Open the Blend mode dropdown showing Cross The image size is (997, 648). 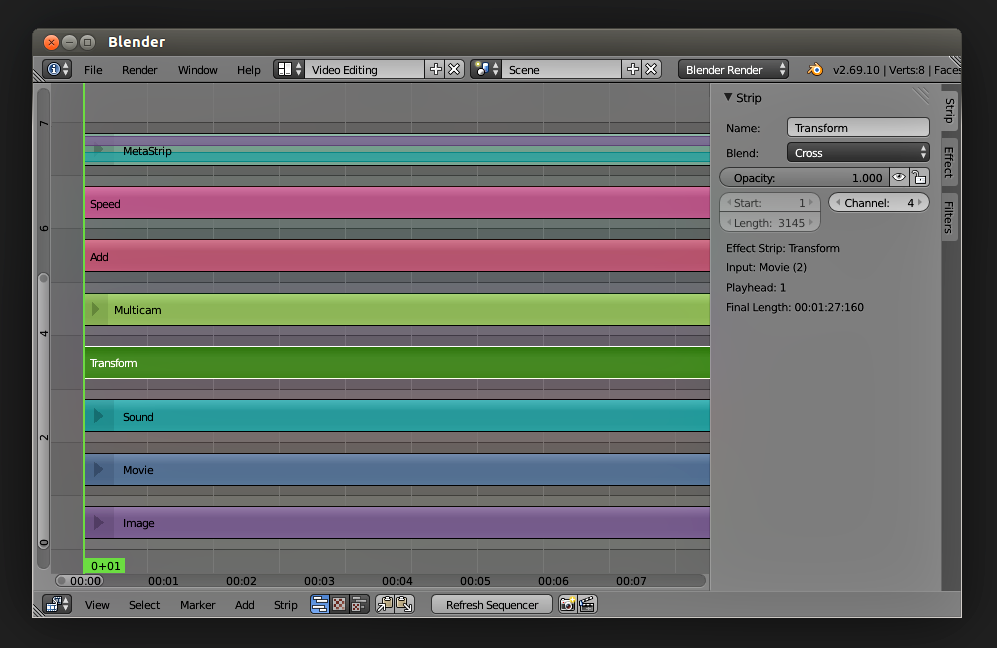858,153
